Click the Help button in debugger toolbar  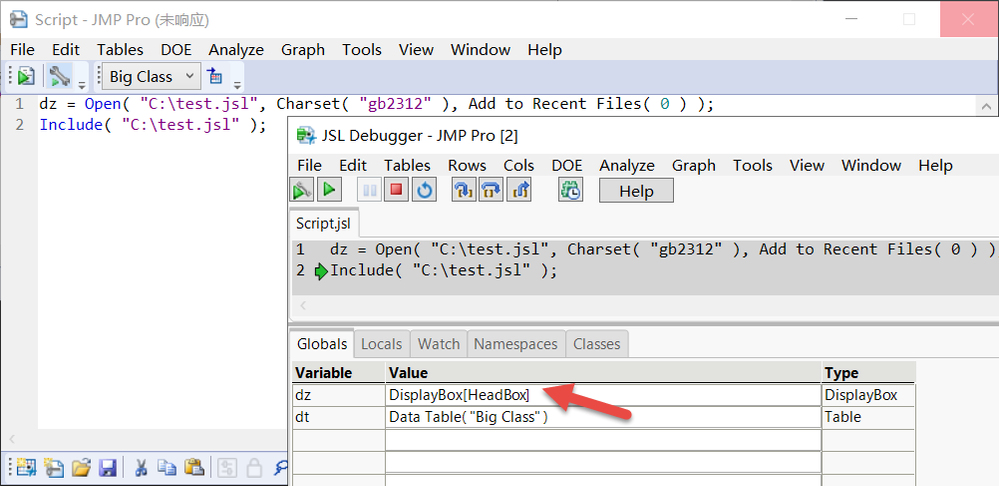pyautogui.click(x=636, y=190)
